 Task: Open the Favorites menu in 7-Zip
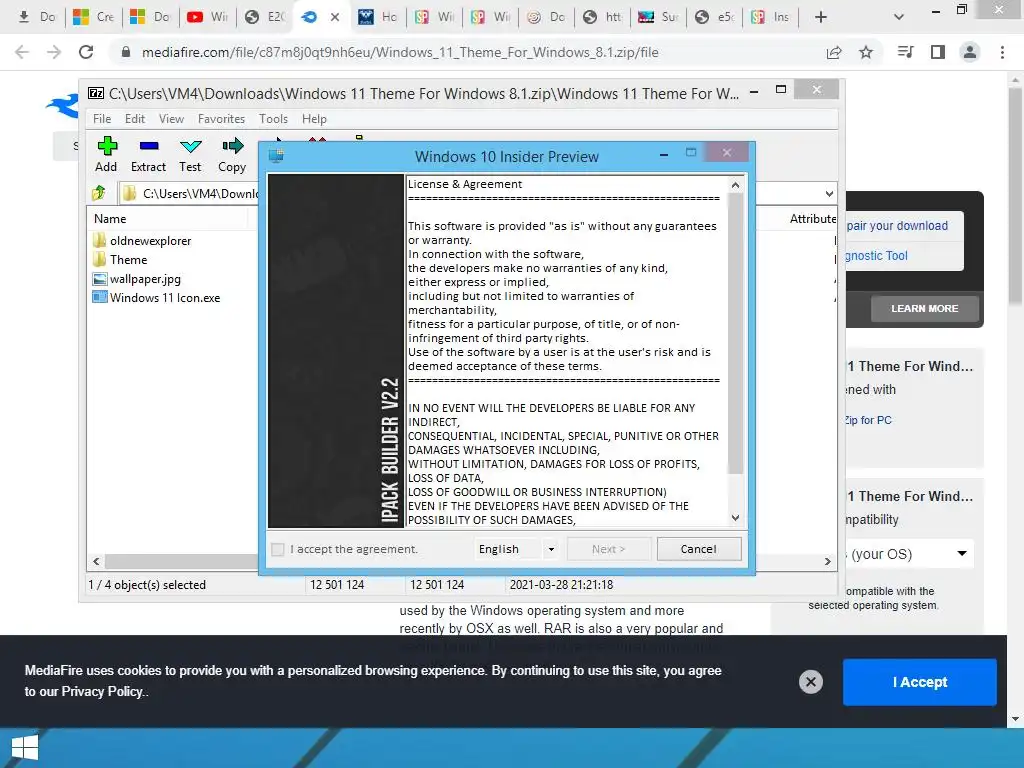tap(221, 119)
